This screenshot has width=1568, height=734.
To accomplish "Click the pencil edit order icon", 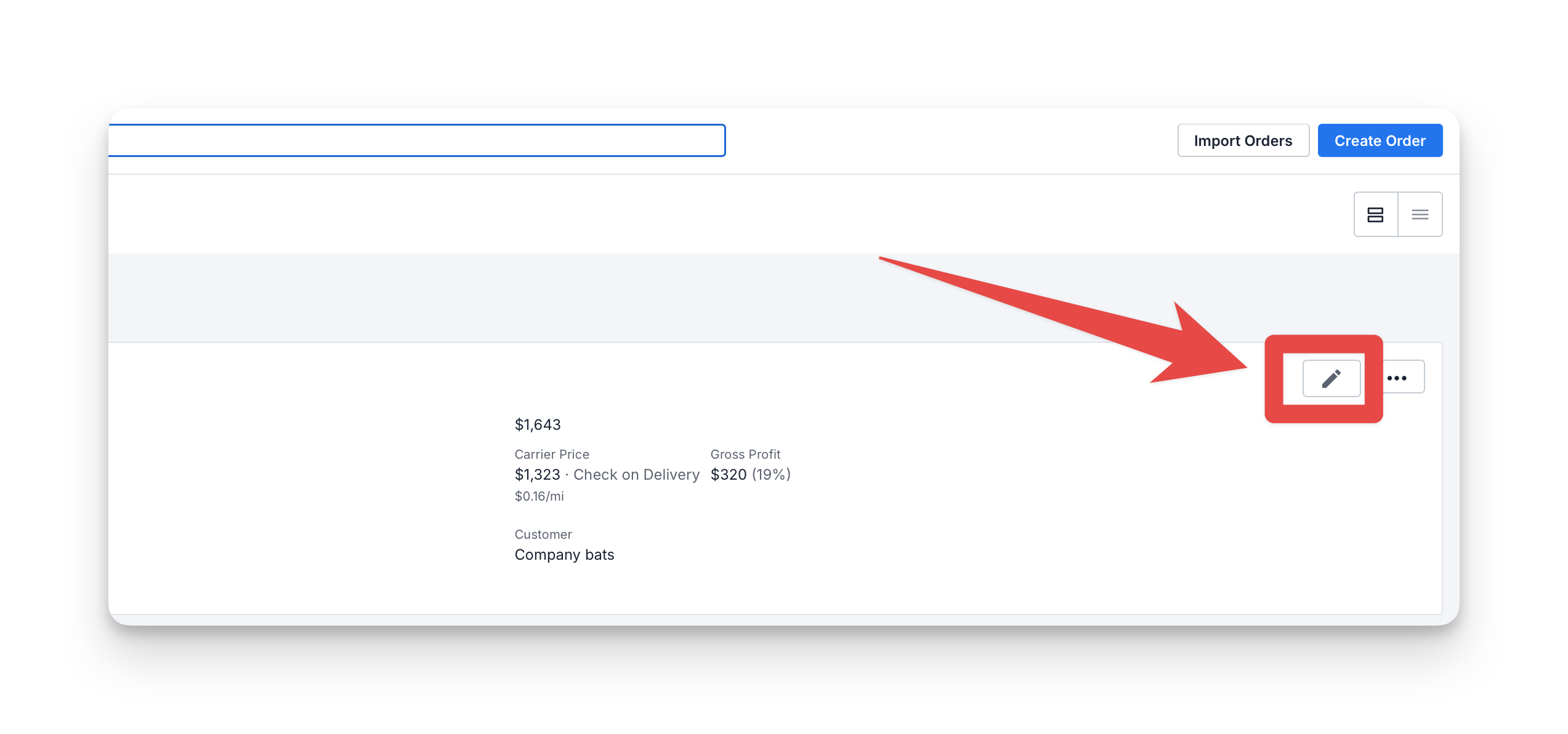I will pyautogui.click(x=1331, y=378).
